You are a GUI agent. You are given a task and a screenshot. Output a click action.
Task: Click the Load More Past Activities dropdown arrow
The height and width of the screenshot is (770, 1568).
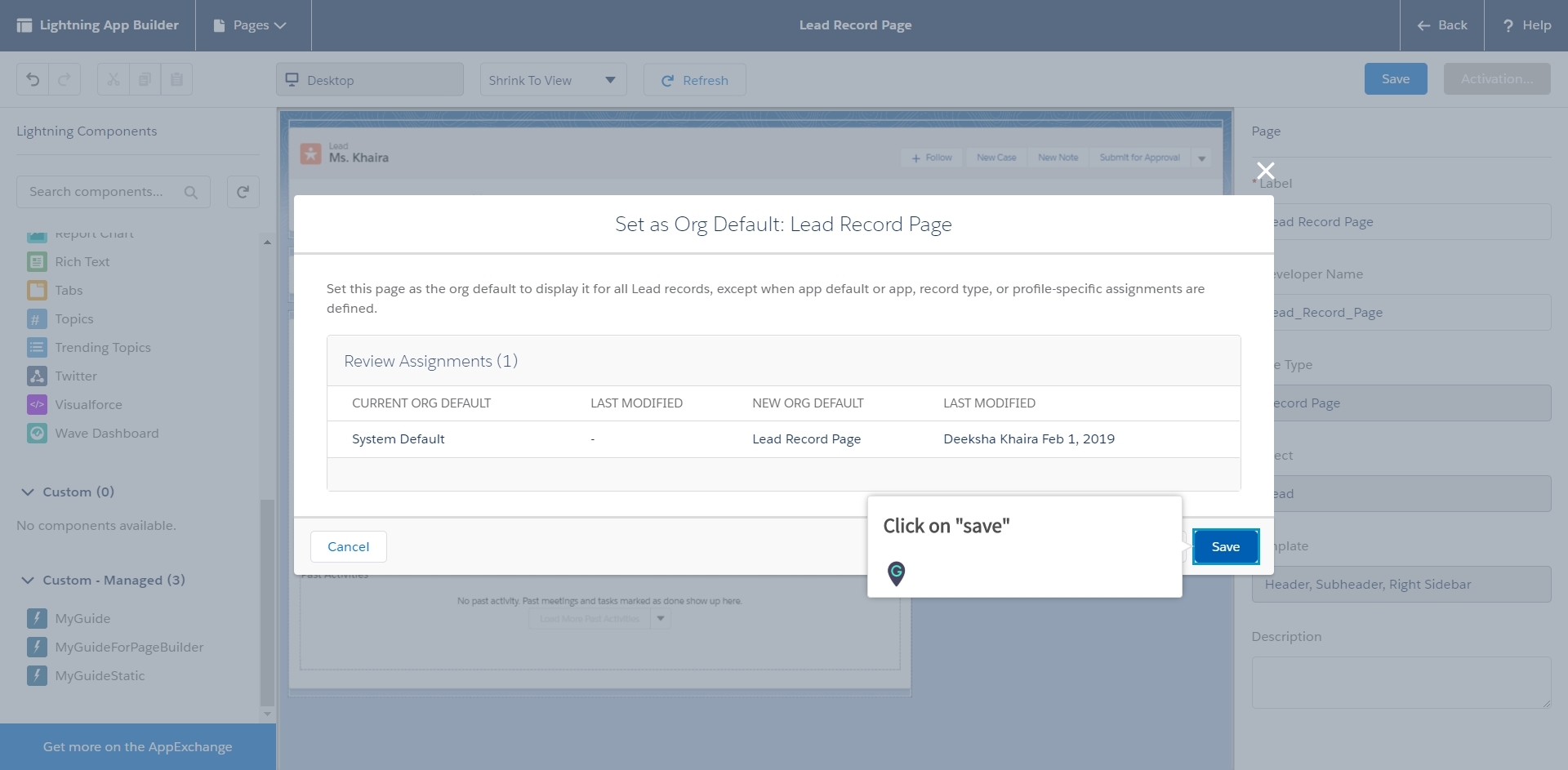coord(661,618)
